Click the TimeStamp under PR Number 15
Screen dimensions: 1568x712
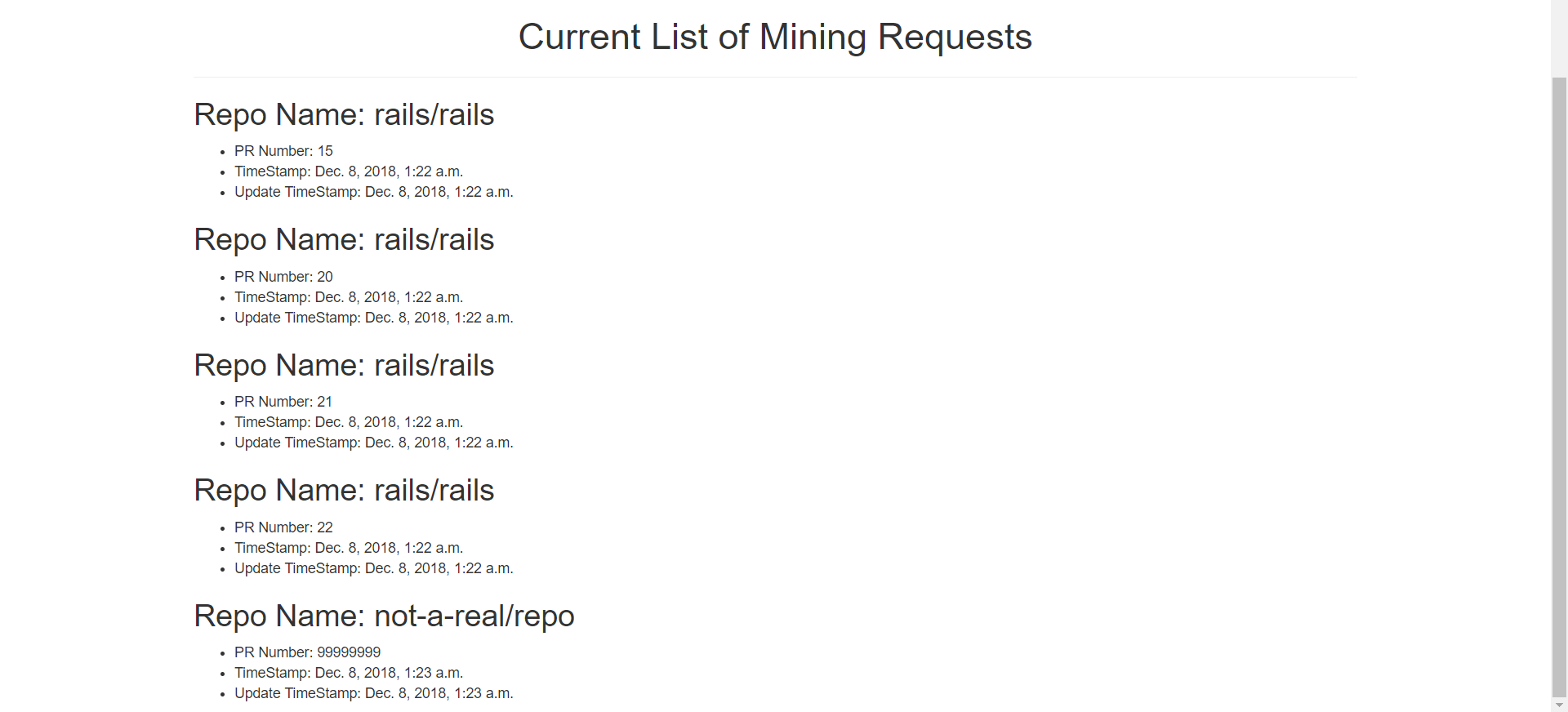click(349, 171)
